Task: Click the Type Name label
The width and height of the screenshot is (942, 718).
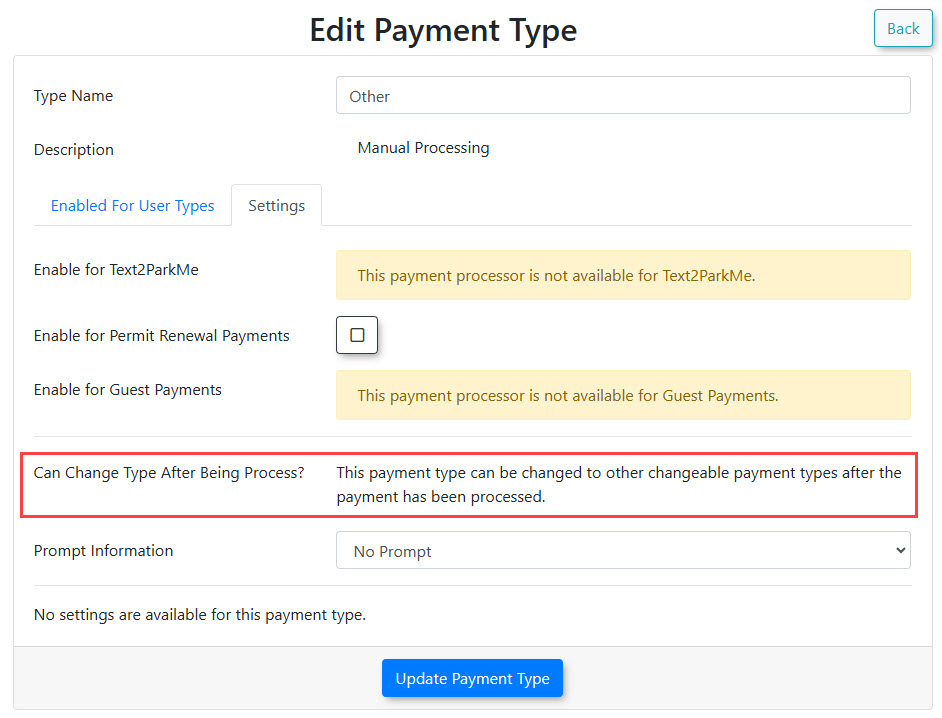Action: [73, 96]
